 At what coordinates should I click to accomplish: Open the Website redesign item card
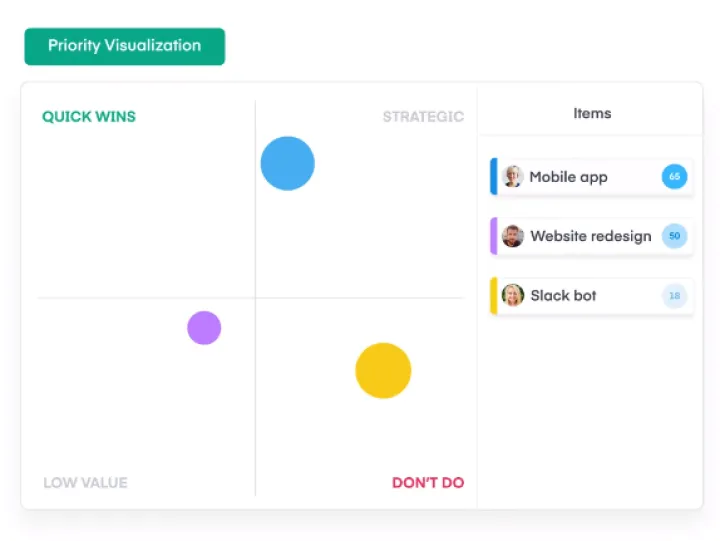click(591, 236)
